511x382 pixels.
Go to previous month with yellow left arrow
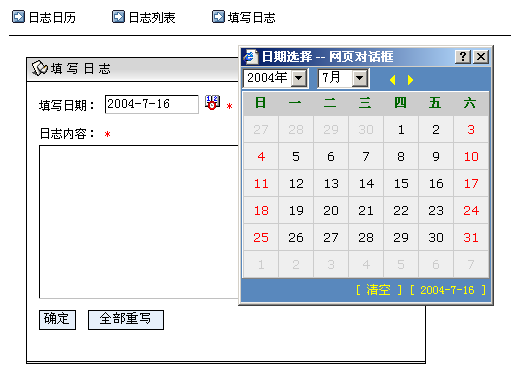click(393, 80)
